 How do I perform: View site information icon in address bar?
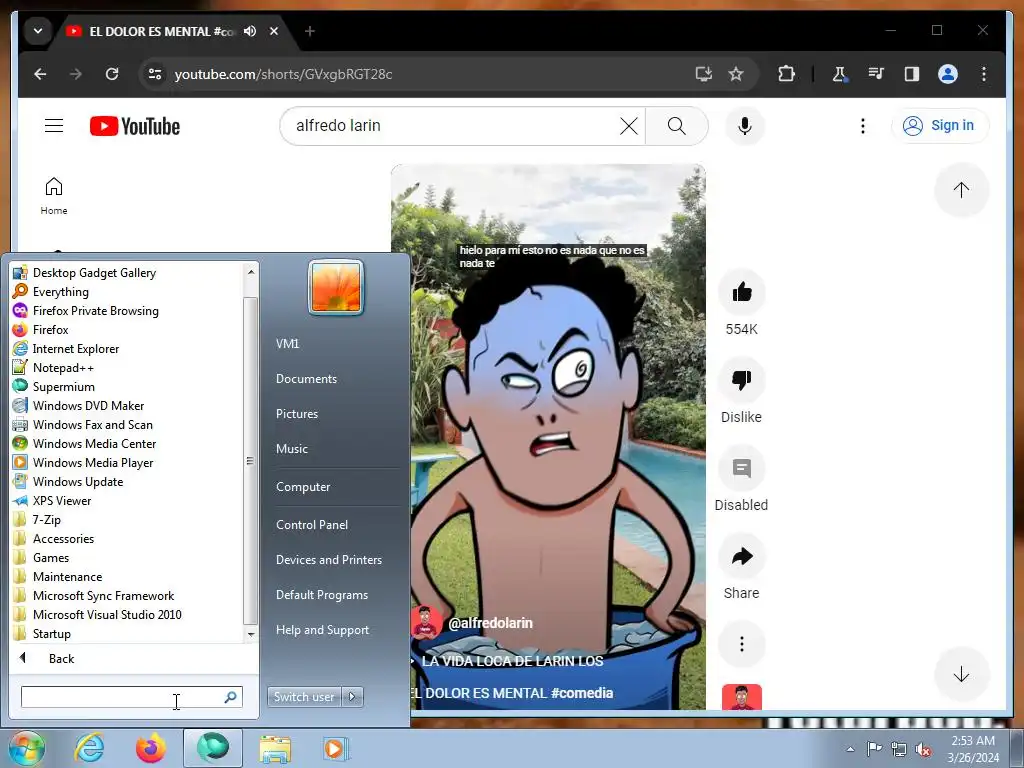click(x=155, y=74)
